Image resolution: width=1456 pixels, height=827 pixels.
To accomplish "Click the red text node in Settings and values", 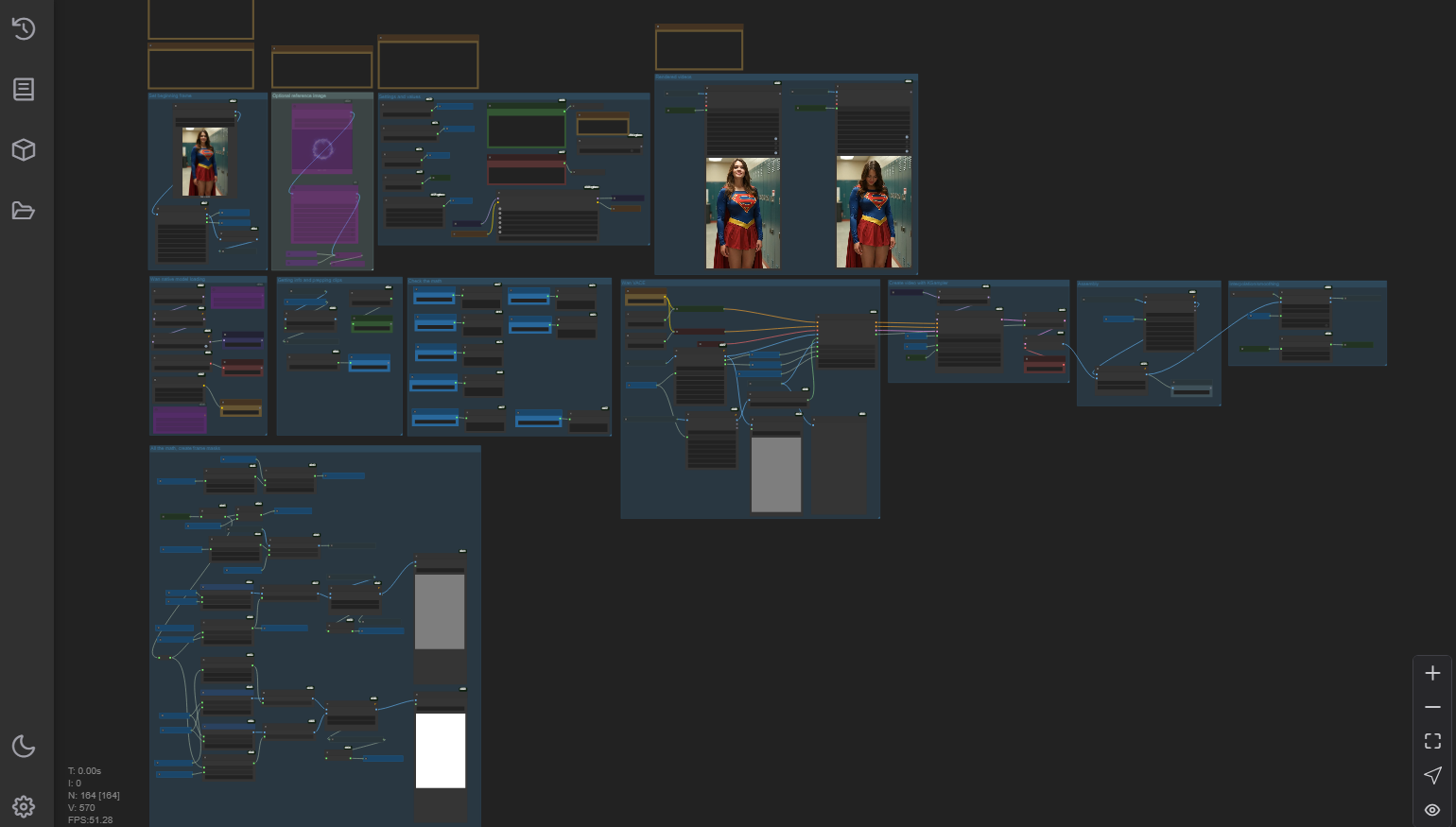I will 527,171.
